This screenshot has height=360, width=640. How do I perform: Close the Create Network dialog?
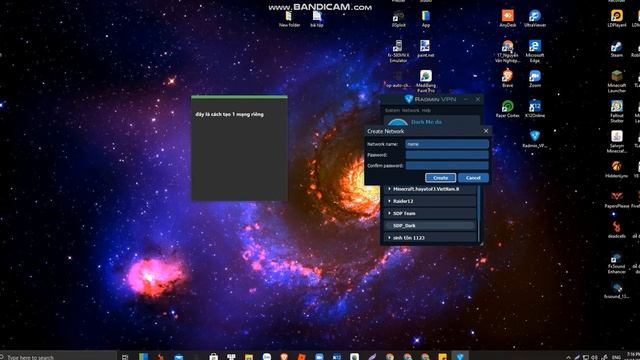(x=486, y=131)
